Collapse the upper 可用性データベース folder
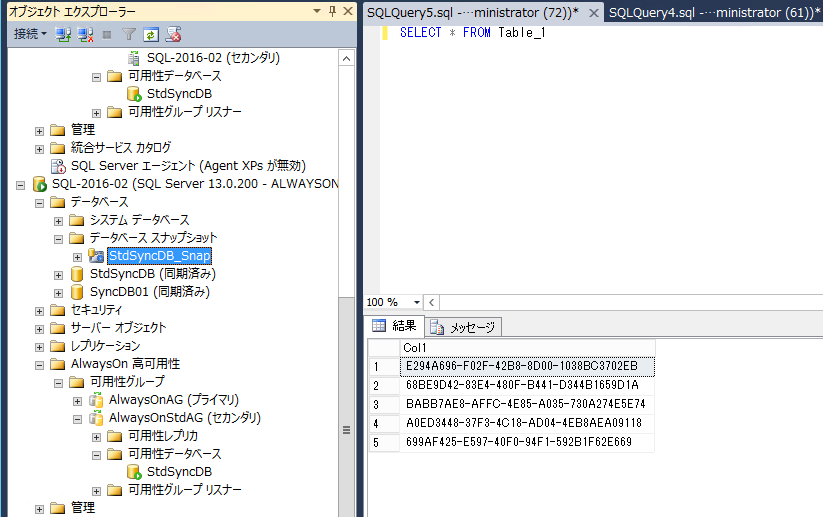Image resolution: width=823 pixels, height=517 pixels. click(97, 77)
